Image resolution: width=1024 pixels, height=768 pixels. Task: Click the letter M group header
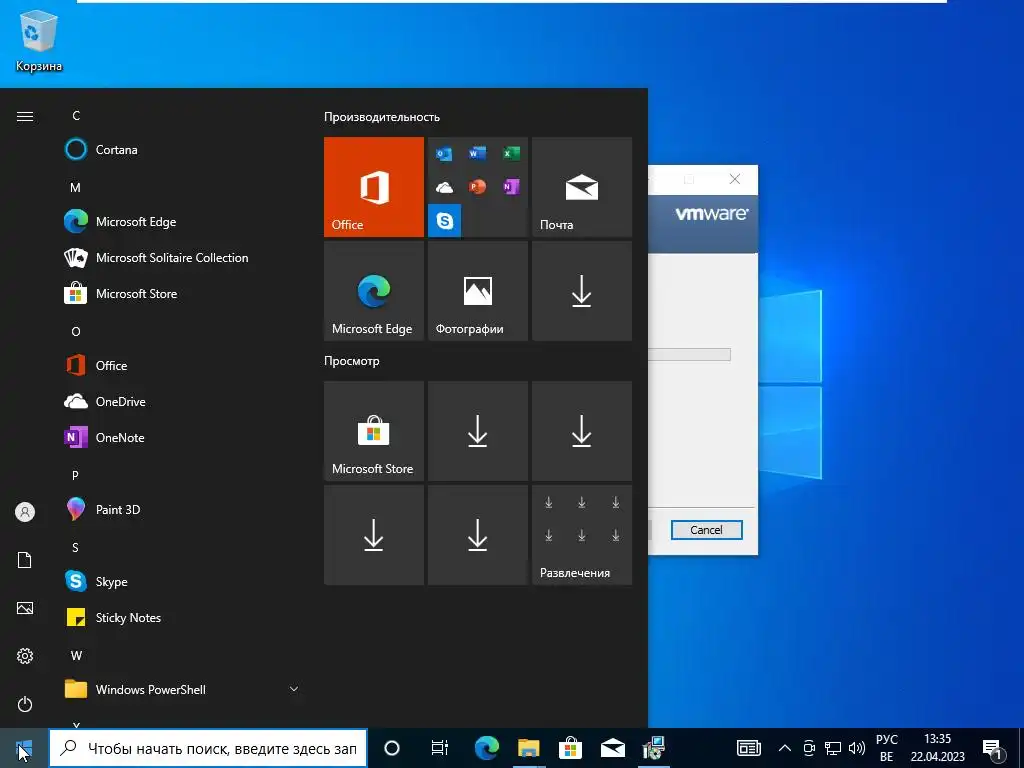[x=75, y=187]
